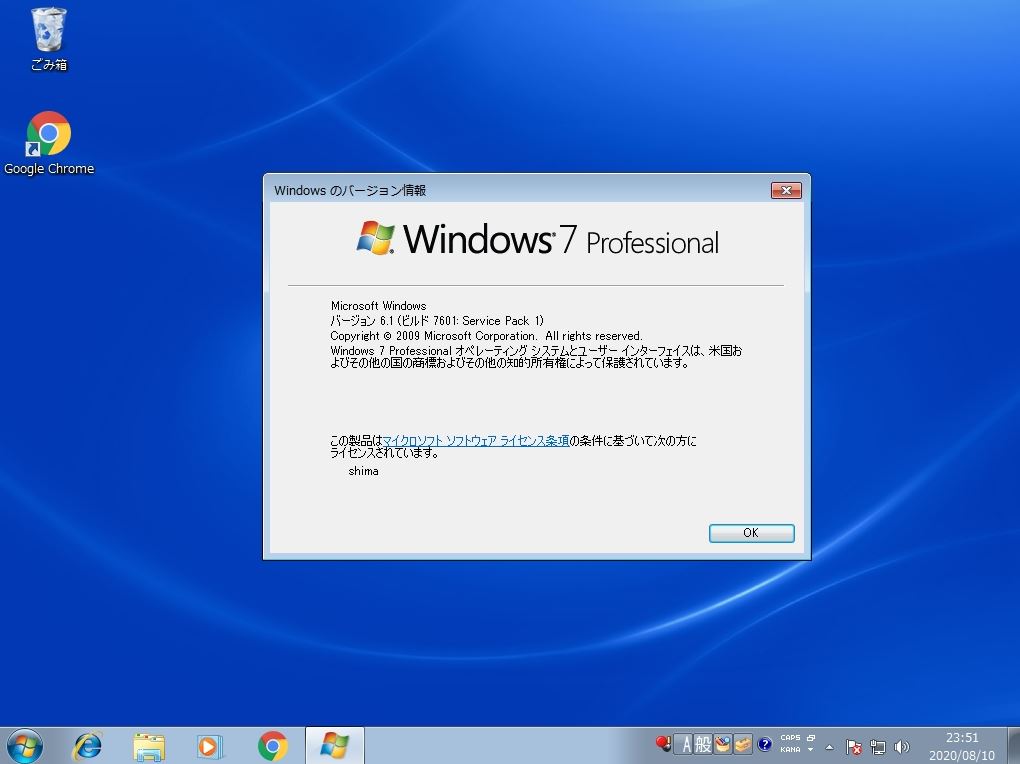Click the IME input mode A button
Viewport: 1020px width, 764px height.
click(685, 744)
